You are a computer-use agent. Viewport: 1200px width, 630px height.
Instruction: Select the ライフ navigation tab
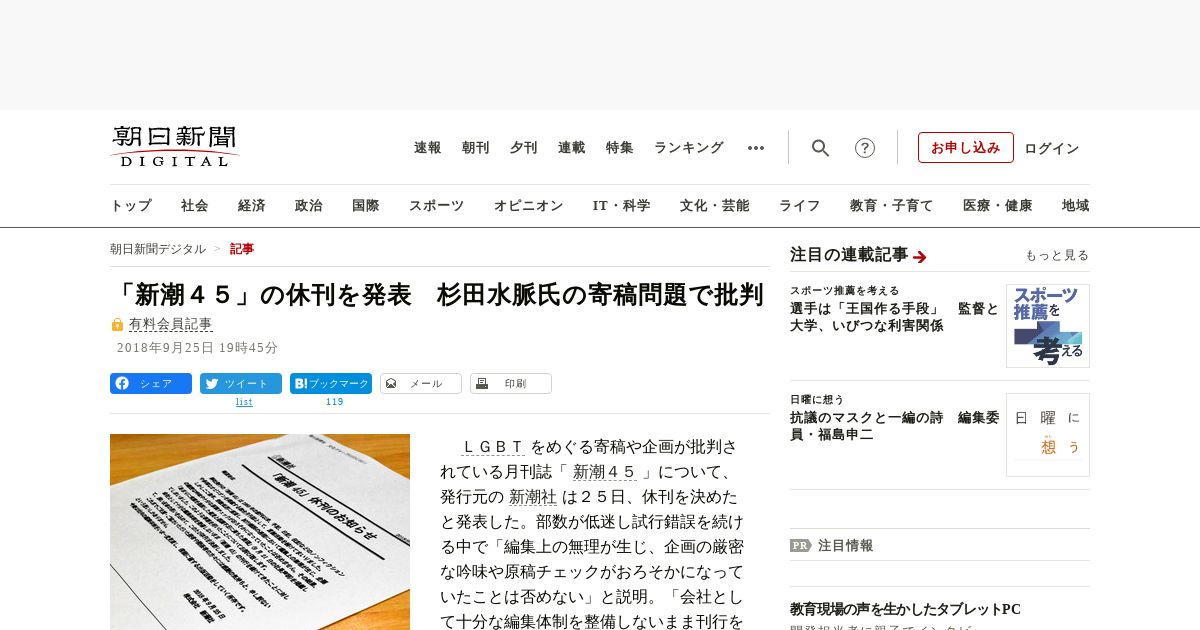coord(800,206)
